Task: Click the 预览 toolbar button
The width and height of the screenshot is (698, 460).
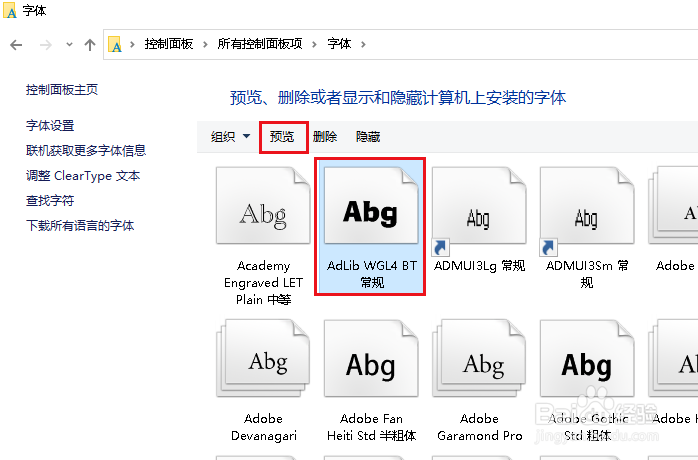Action: [x=282, y=137]
